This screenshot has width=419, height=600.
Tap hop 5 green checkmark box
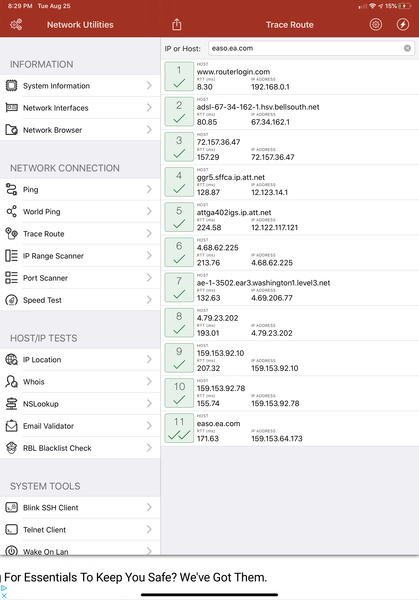[179, 217]
